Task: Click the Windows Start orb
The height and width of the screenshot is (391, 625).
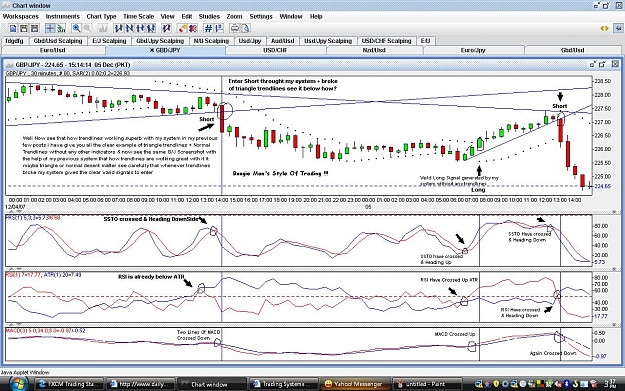Action: tap(17, 384)
